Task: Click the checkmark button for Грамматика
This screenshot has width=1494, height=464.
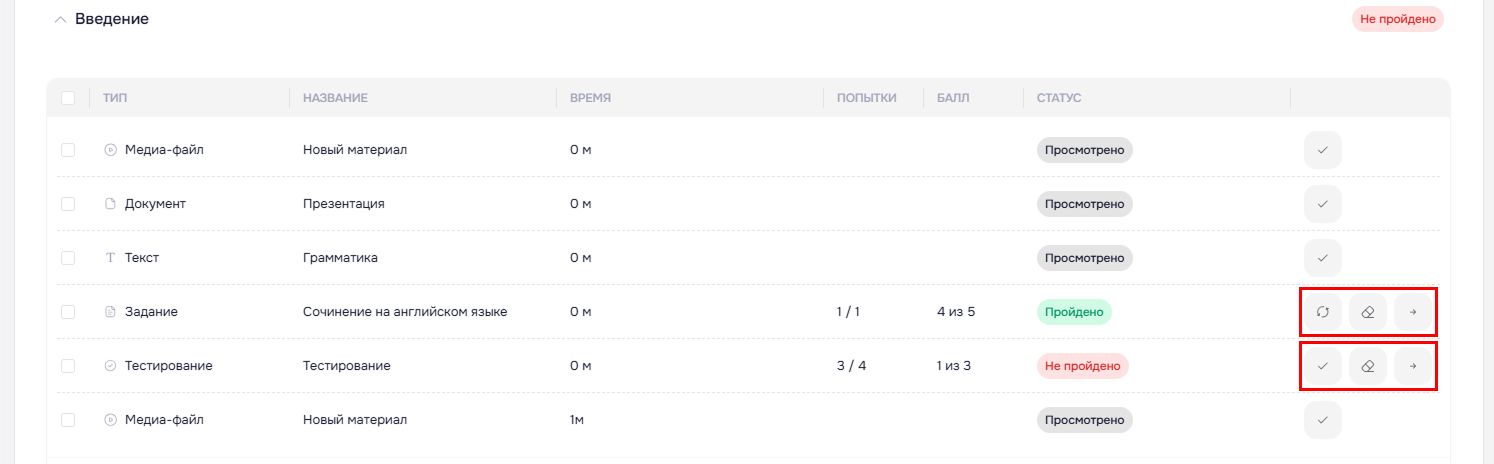Action: point(1322,258)
